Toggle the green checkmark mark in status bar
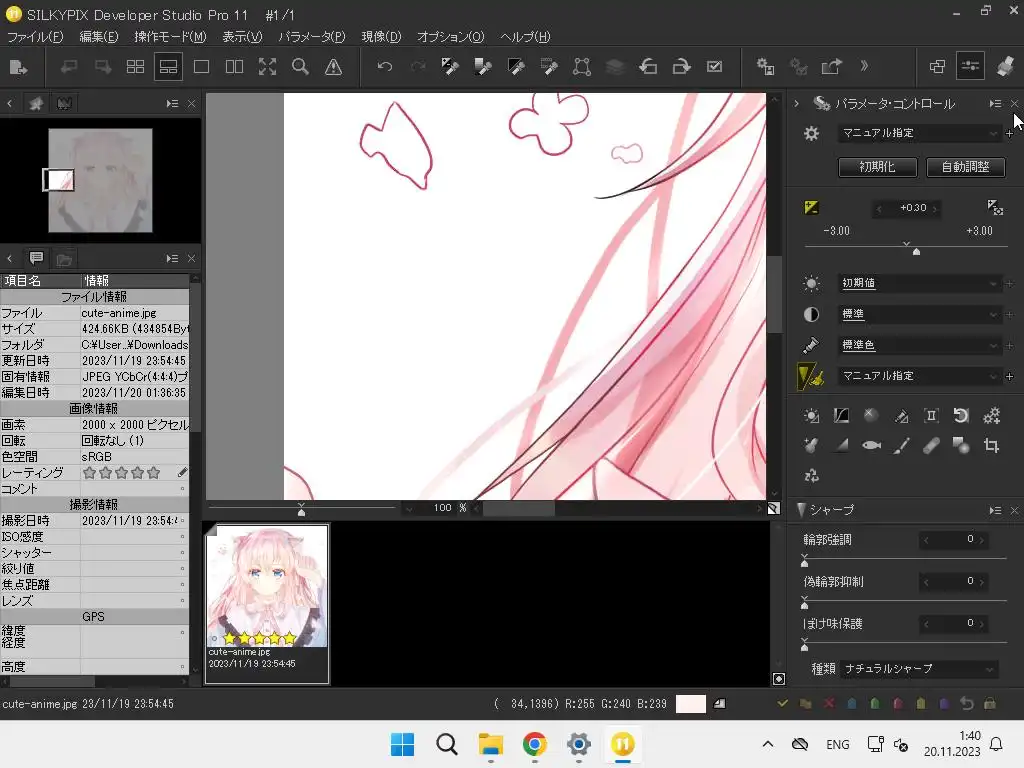 pos(782,703)
